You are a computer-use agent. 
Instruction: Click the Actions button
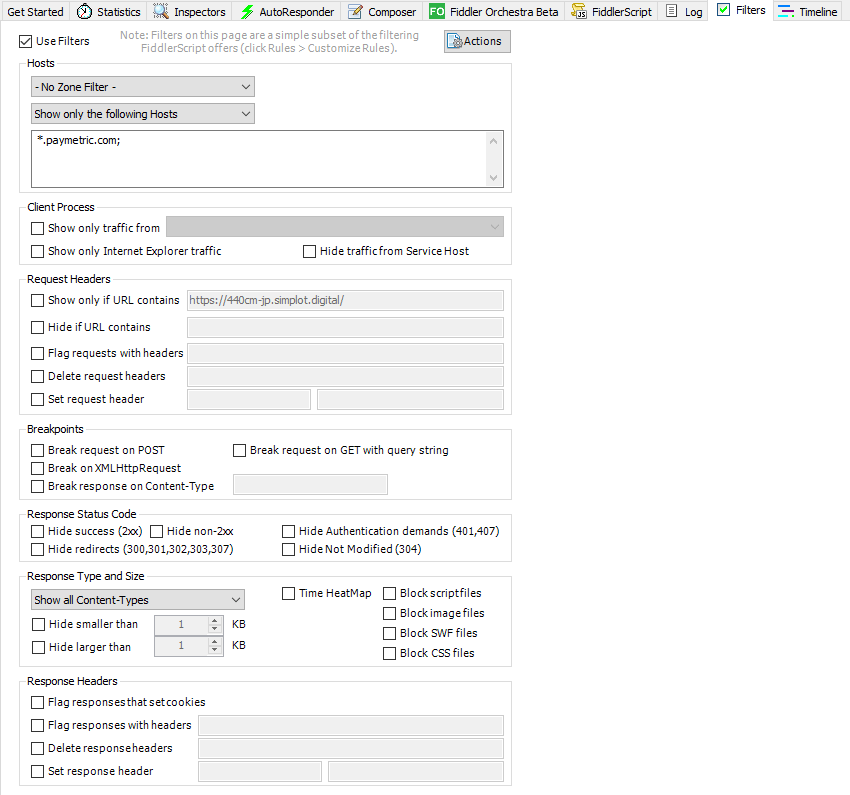coord(477,41)
